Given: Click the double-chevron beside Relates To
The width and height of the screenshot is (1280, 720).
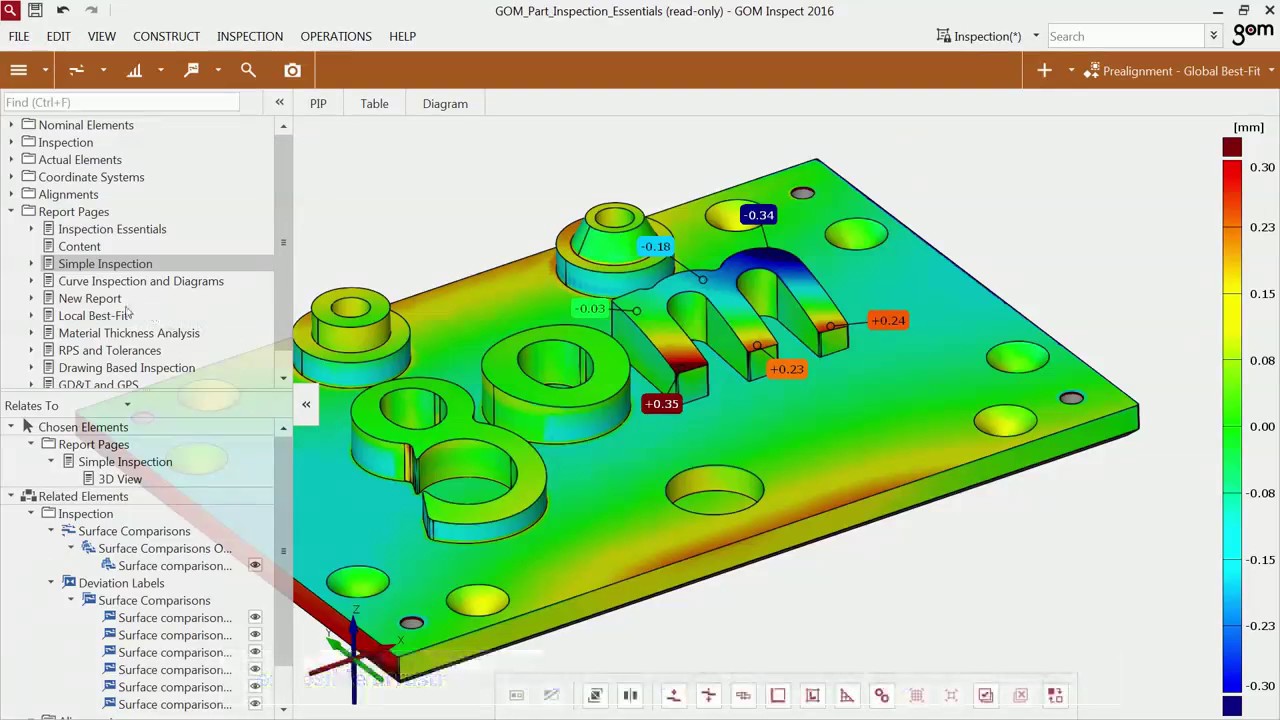Looking at the screenshot, I should (306, 404).
